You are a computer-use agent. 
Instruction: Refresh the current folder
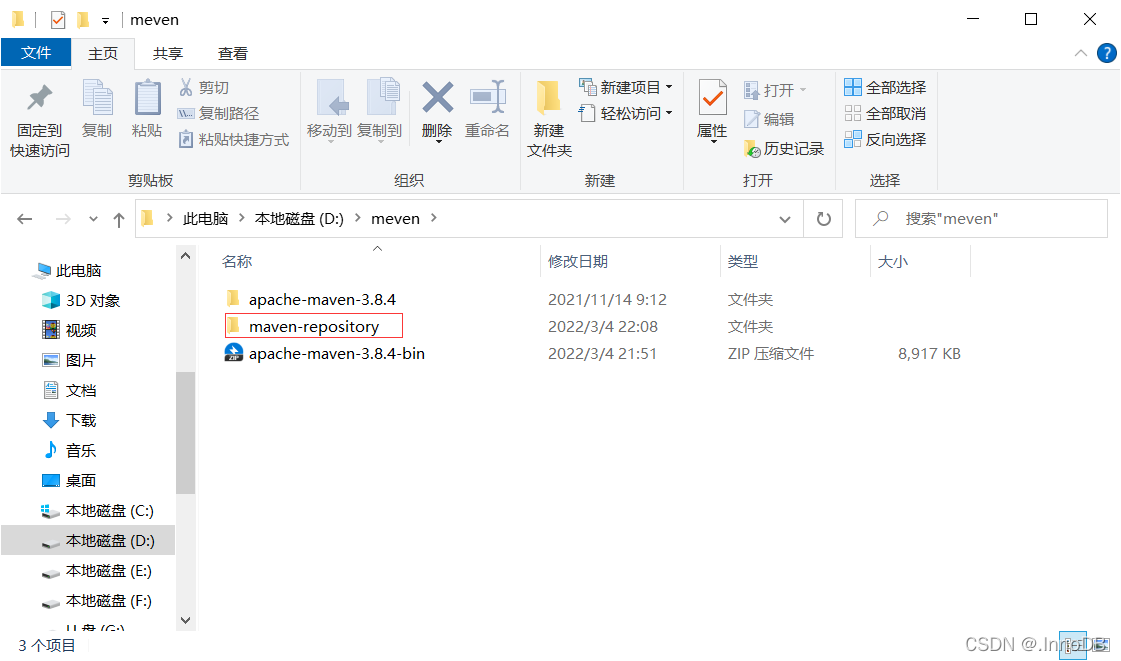824,219
